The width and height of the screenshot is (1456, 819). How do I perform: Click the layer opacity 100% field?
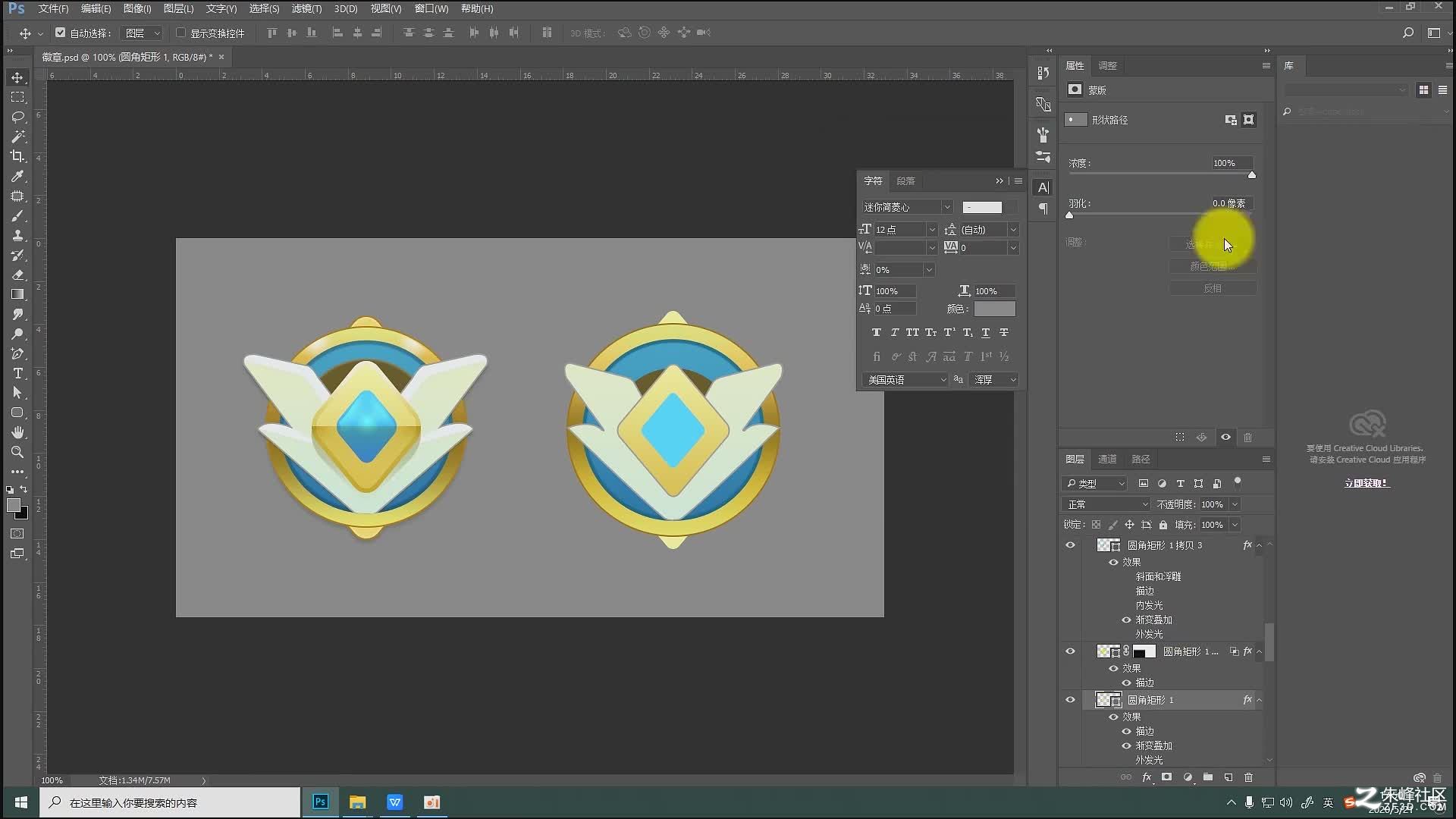pyautogui.click(x=1213, y=504)
